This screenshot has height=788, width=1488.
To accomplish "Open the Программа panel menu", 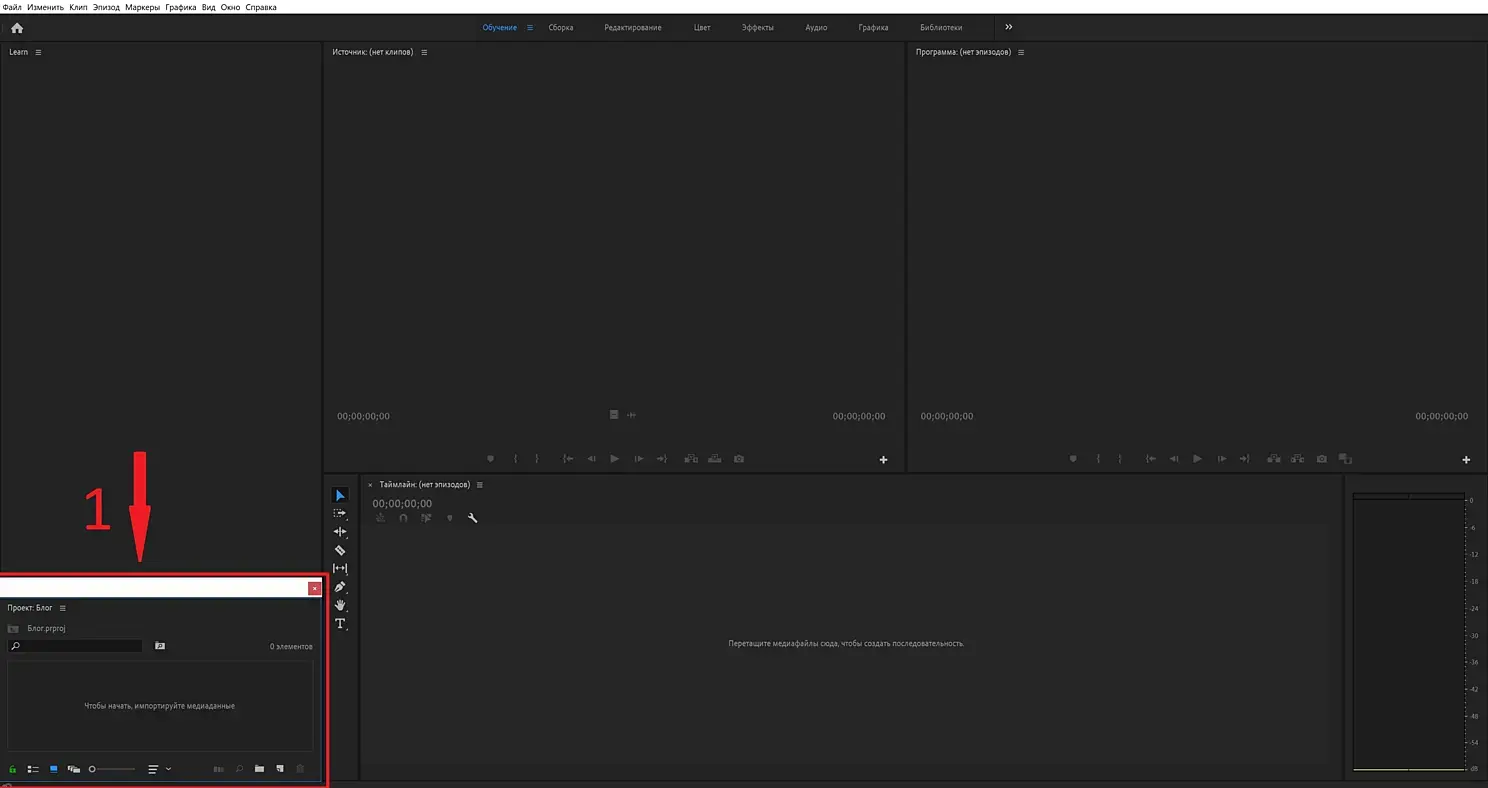I will [x=1021, y=52].
